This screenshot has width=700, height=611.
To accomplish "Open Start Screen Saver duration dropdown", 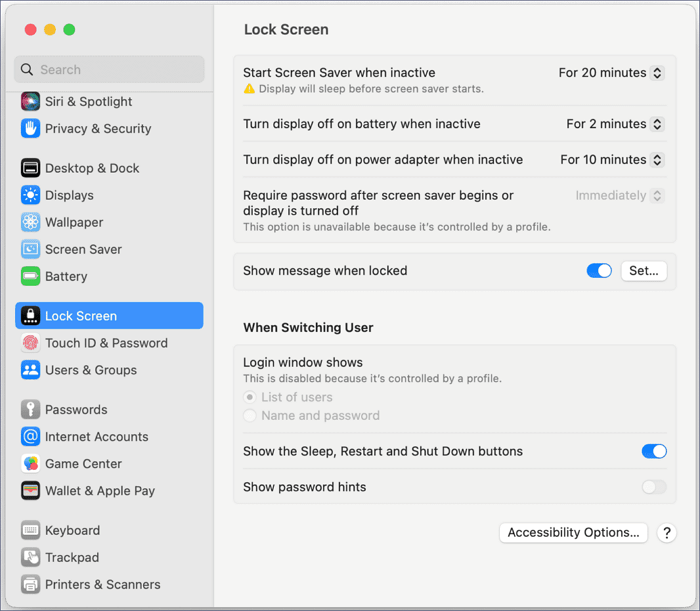I will 611,73.
